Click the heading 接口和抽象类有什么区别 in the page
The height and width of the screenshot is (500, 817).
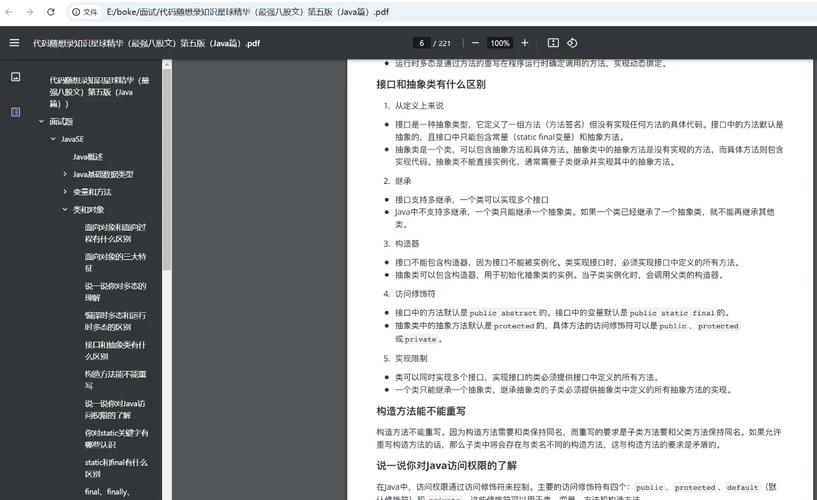coord(431,84)
